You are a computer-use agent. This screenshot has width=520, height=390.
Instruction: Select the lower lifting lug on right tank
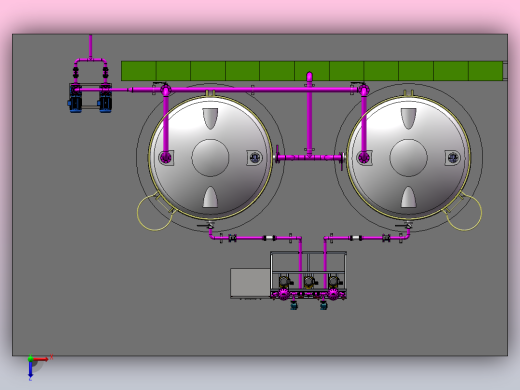coord(409,197)
